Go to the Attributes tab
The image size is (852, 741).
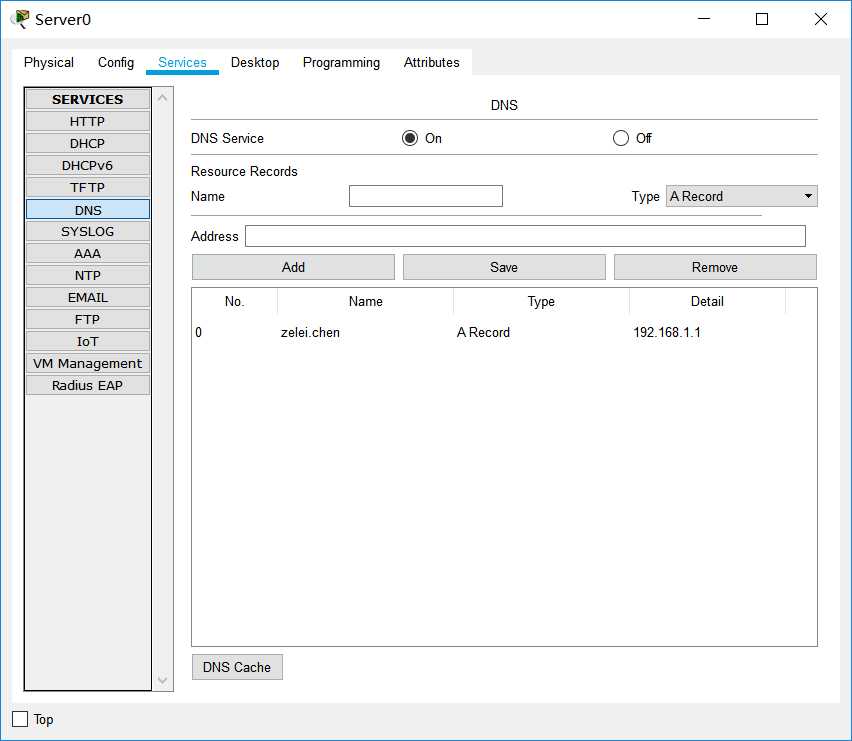tap(431, 62)
